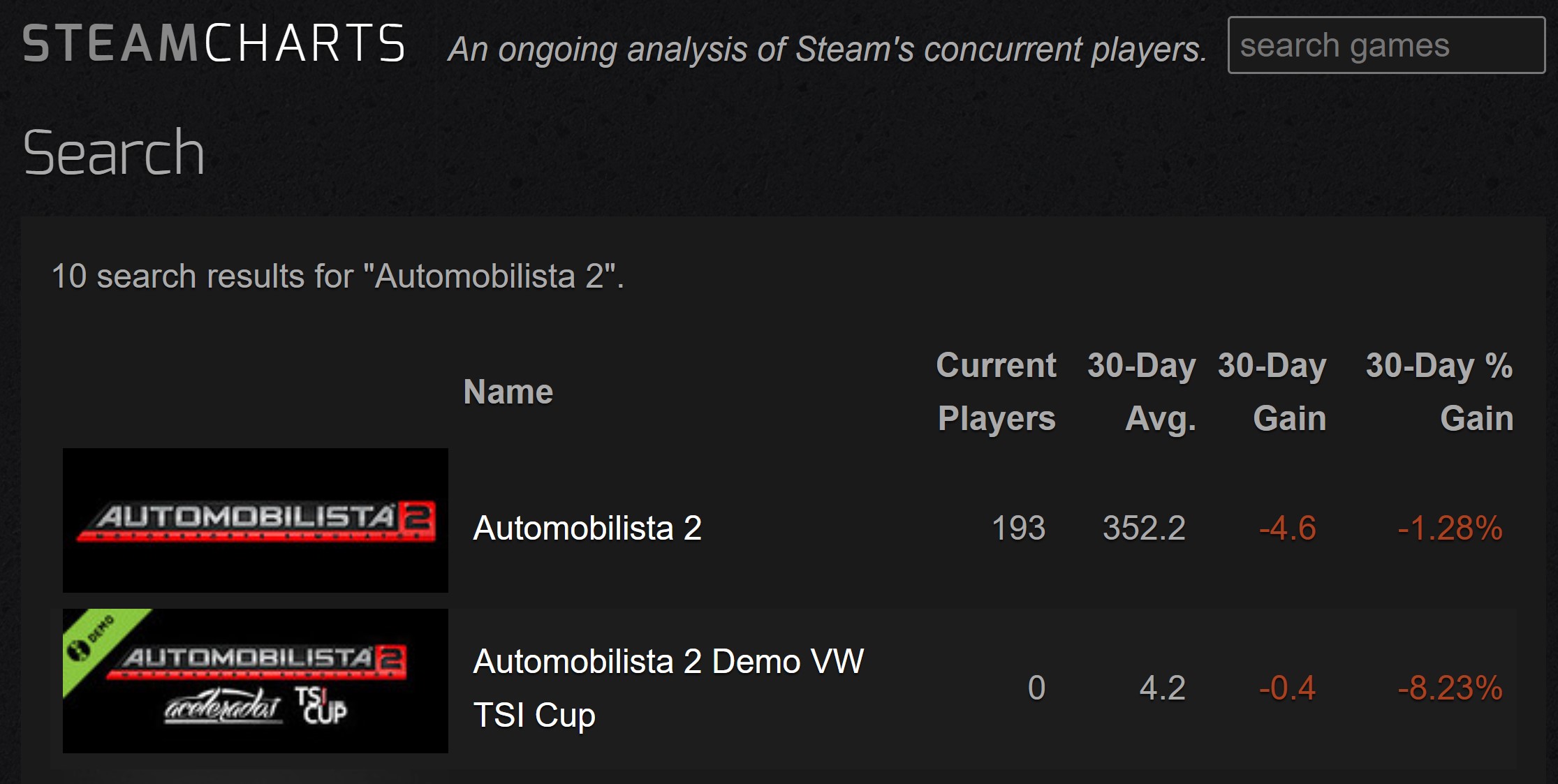This screenshot has height=784, width=1558.
Task: Click the Search page heading
Action: [114, 153]
